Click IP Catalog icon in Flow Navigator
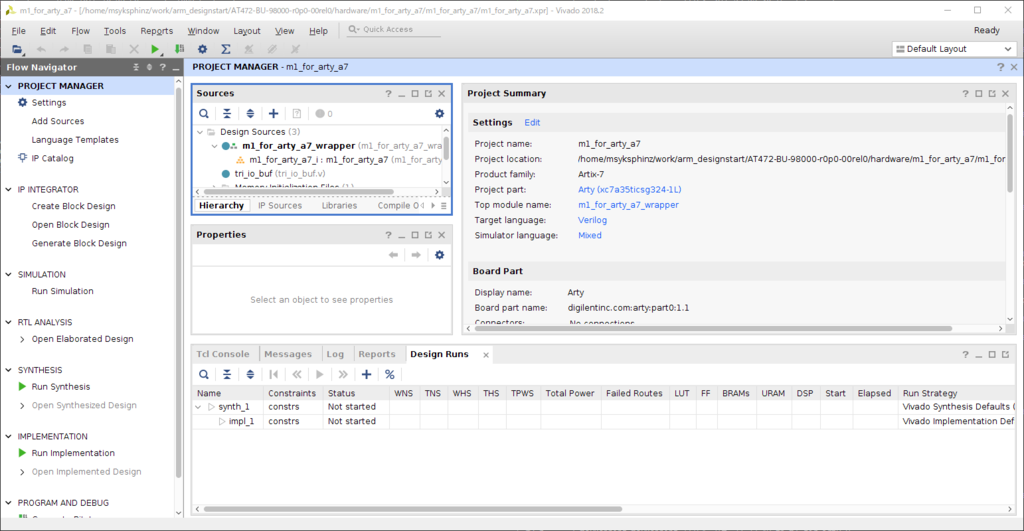The height and width of the screenshot is (531, 1024). (23, 158)
